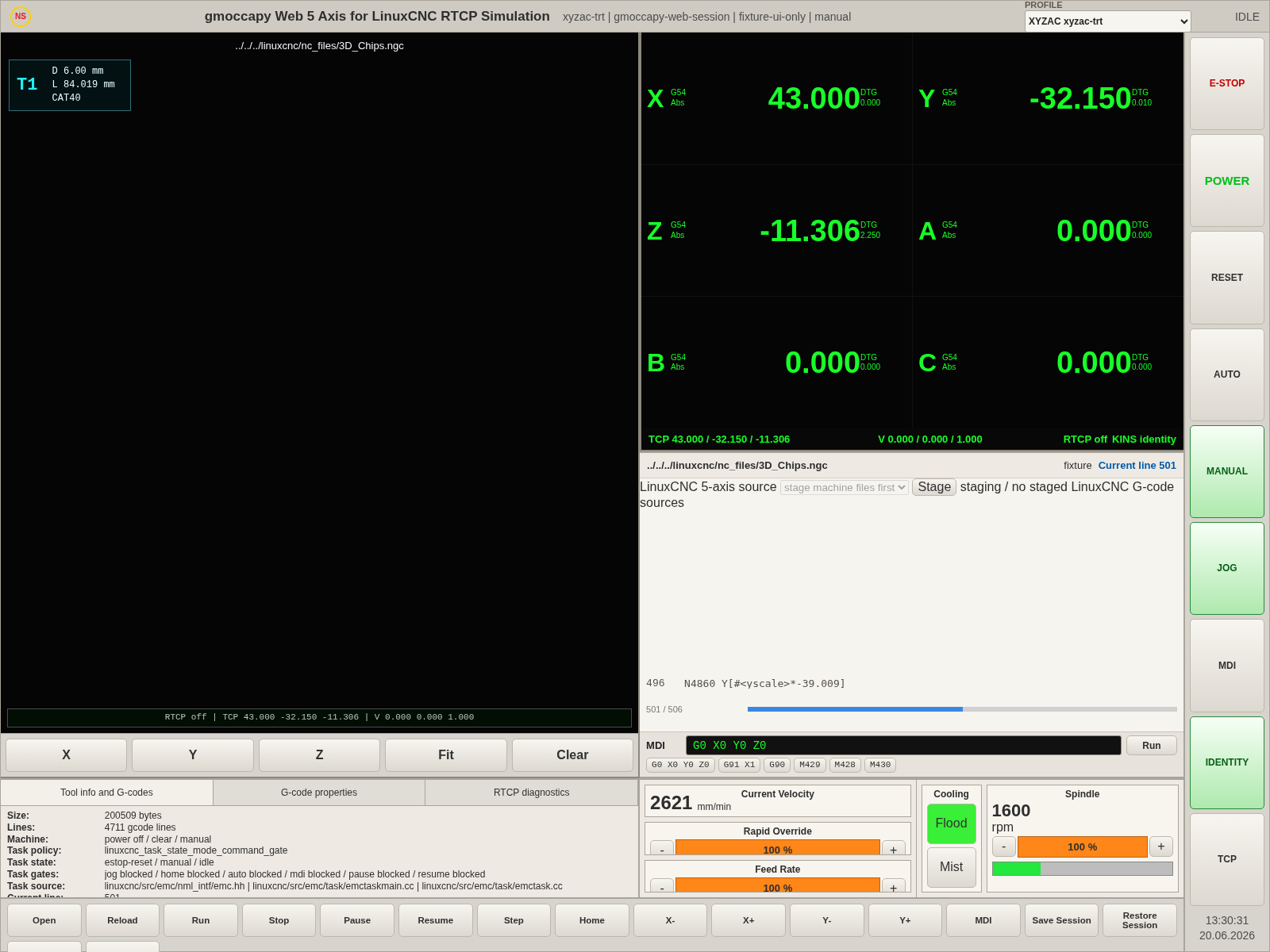The width and height of the screenshot is (1270, 952).
Task: Increase Rapid Override with the plus button
Action: click(894, 848)
